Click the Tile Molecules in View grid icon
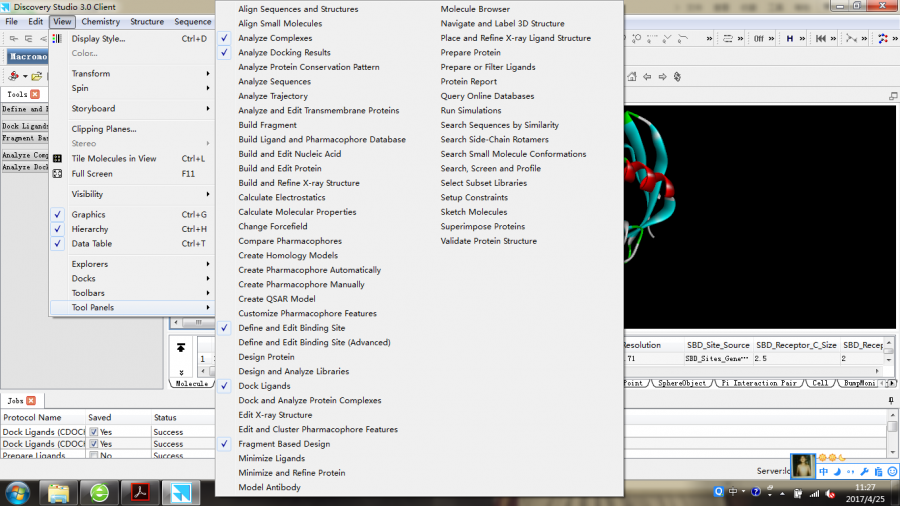900x506 pixels. [x=57, y=158]
